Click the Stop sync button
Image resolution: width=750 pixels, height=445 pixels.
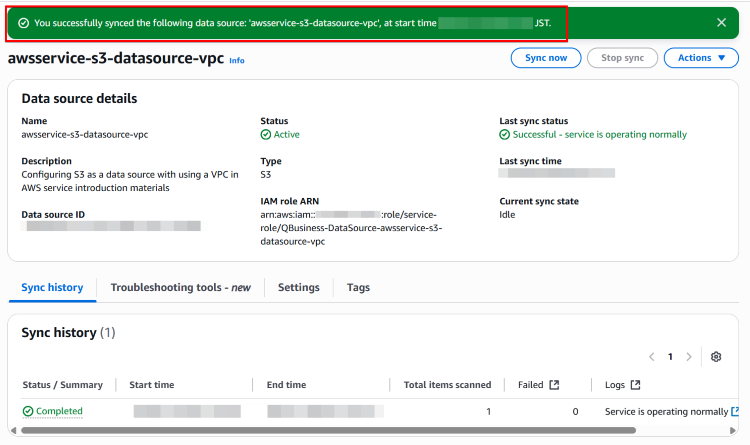click(x=622, y=58)
